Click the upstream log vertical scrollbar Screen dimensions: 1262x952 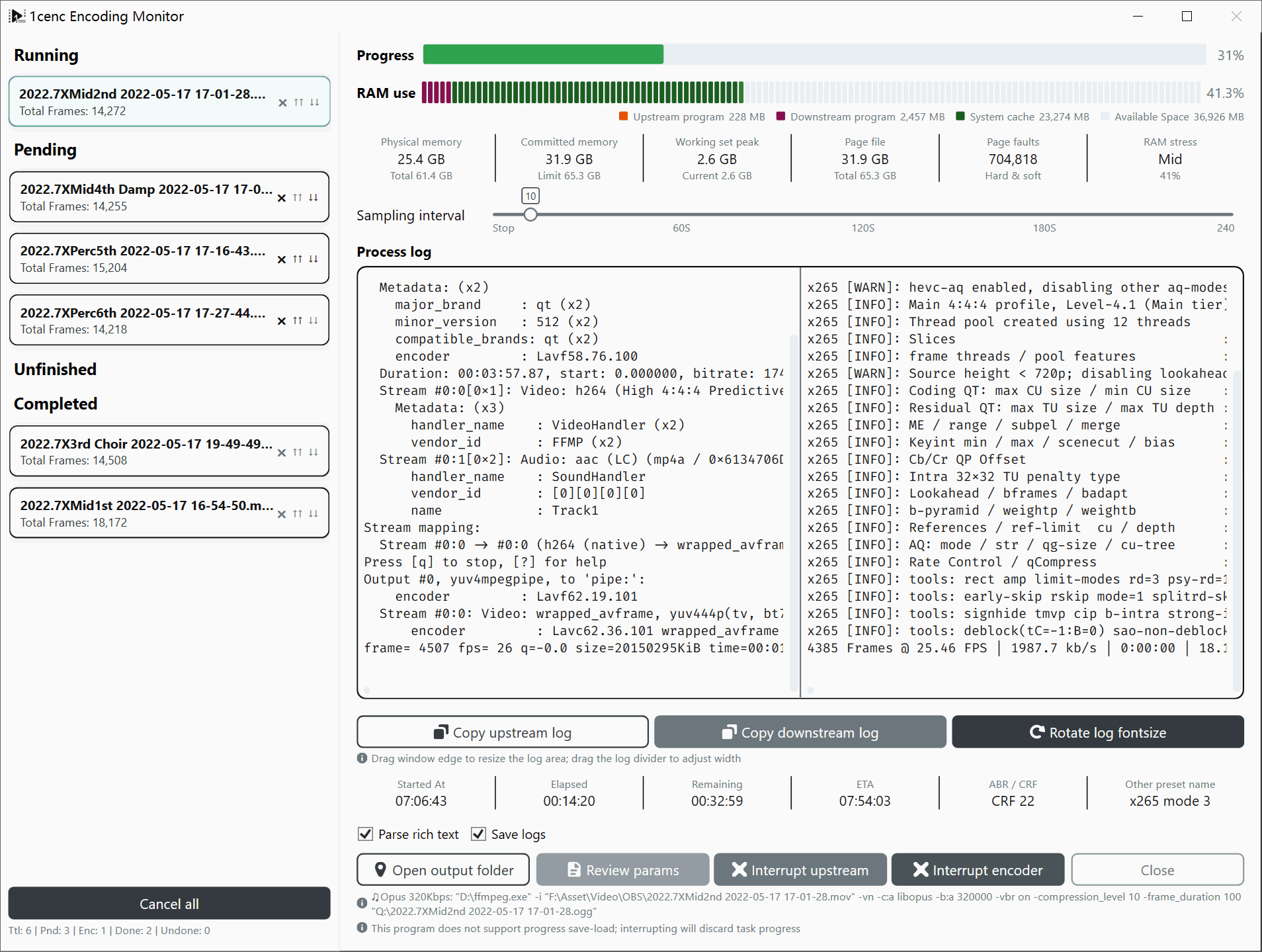pyautogui.click(x=794, y=513)
